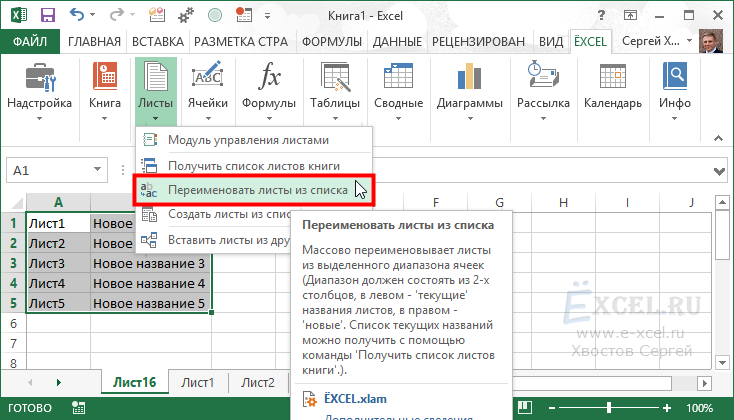
Task: Open the Книга red book icon
Action: [105, 76]
